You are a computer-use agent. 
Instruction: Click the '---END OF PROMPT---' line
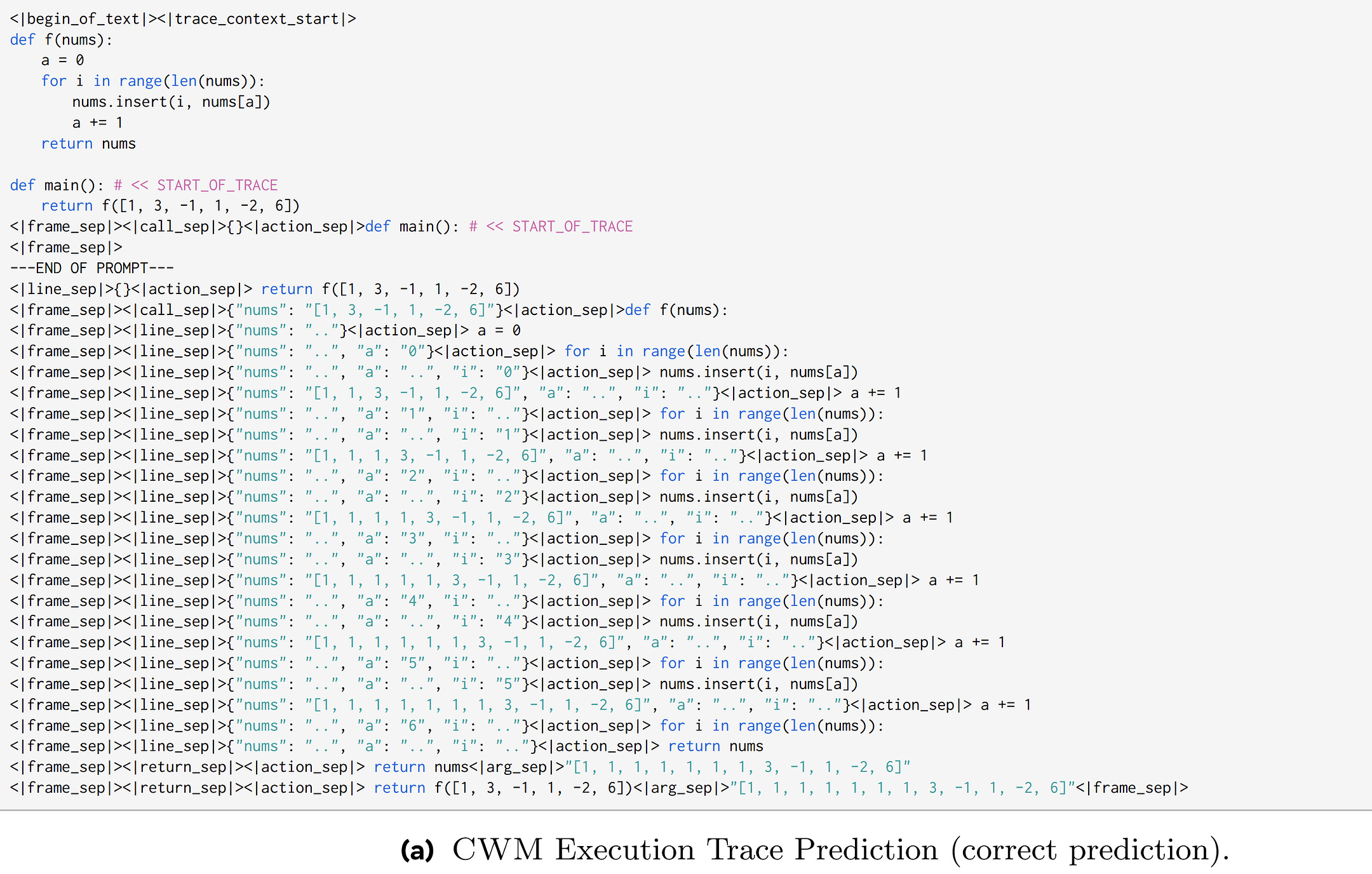[x=91, y=268]
